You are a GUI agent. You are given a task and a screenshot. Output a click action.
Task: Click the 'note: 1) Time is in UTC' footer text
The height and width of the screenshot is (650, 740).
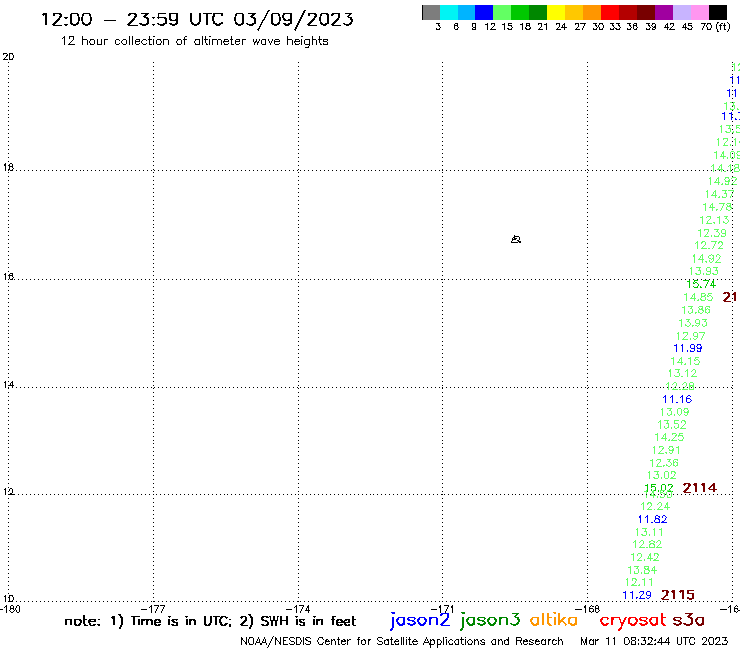point(149,621)
